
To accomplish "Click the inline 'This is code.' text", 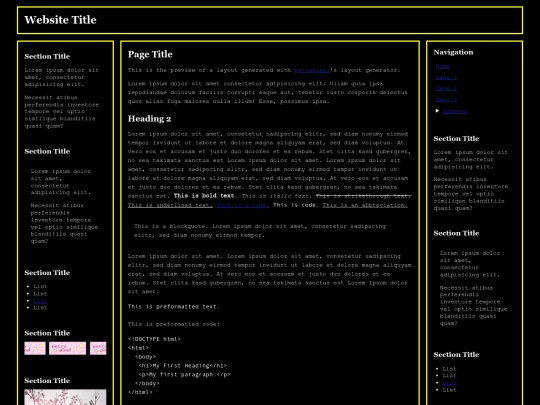I will [x=296, y=205].
